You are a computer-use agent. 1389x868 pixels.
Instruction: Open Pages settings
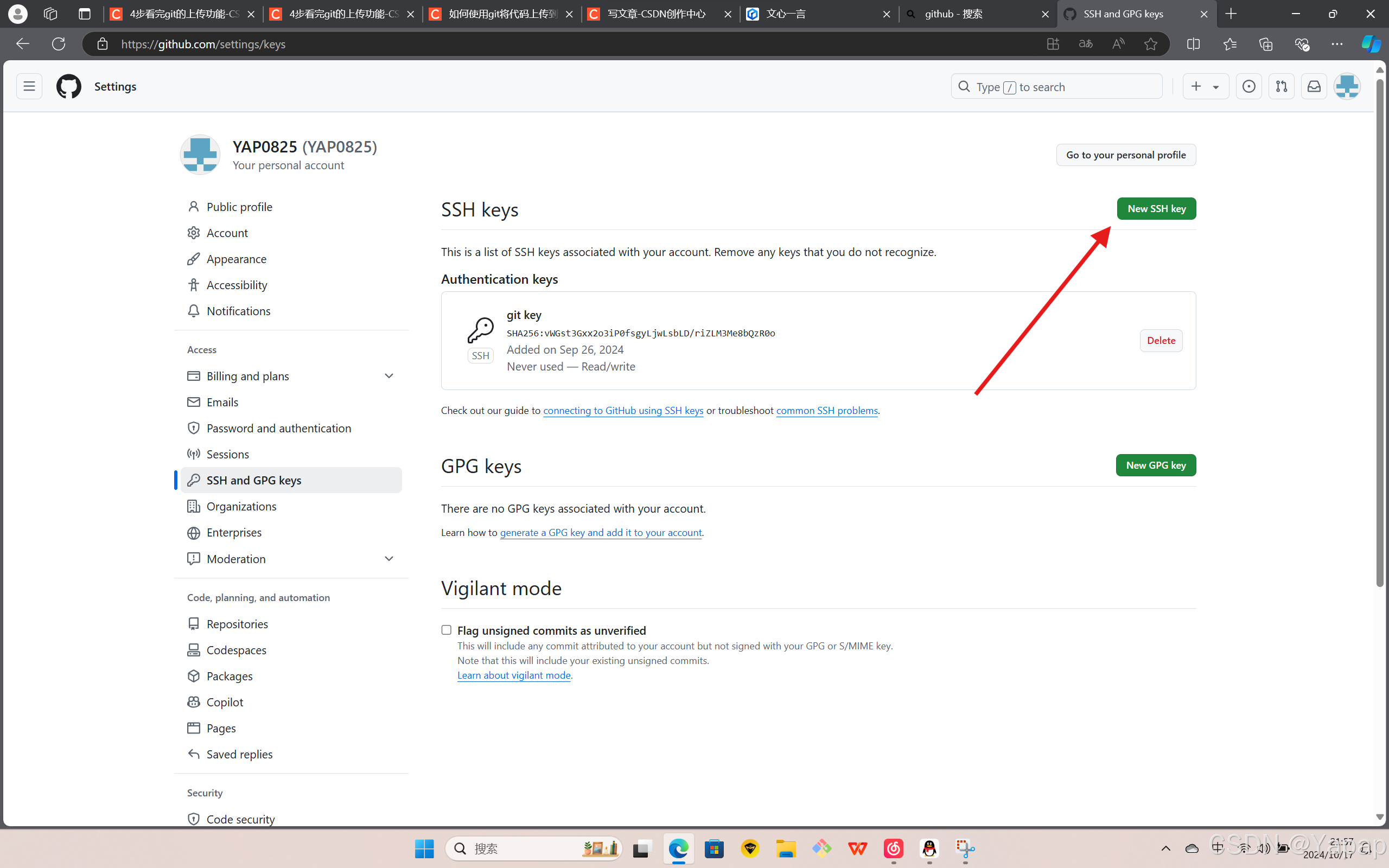coord(291,728)
